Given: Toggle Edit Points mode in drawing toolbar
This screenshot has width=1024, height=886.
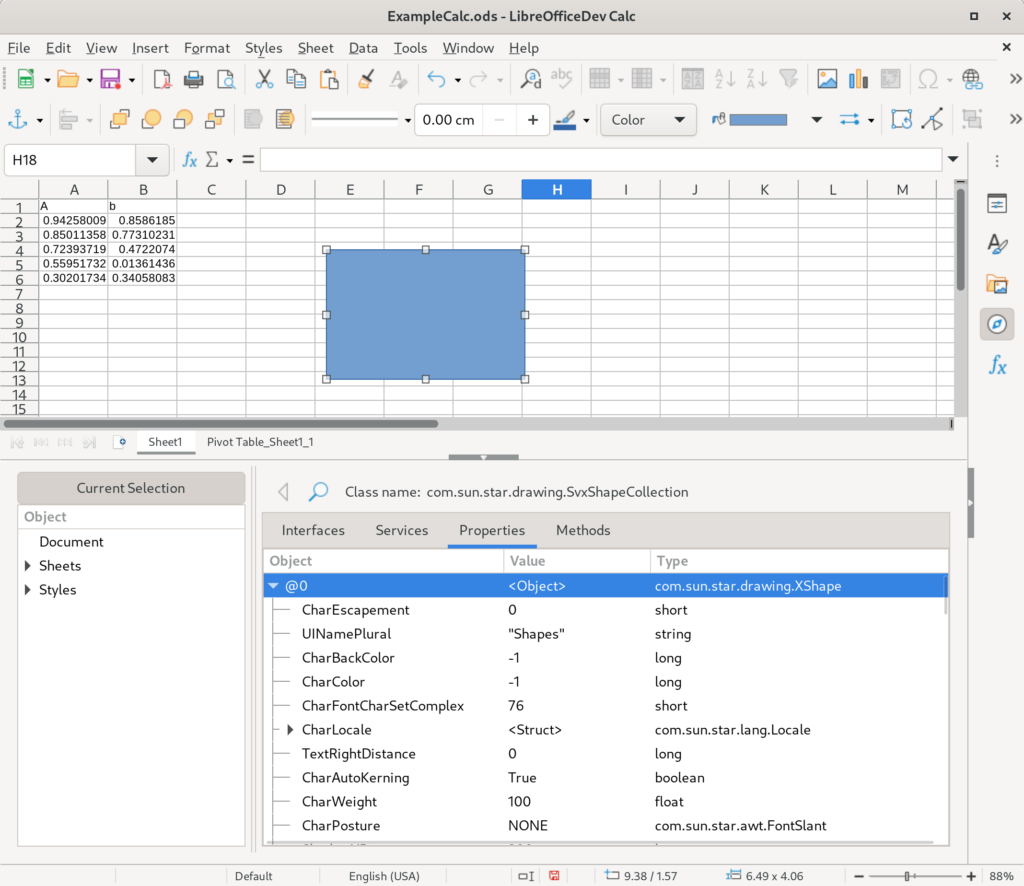Looking at the screenshot, I should coord(932,120).
